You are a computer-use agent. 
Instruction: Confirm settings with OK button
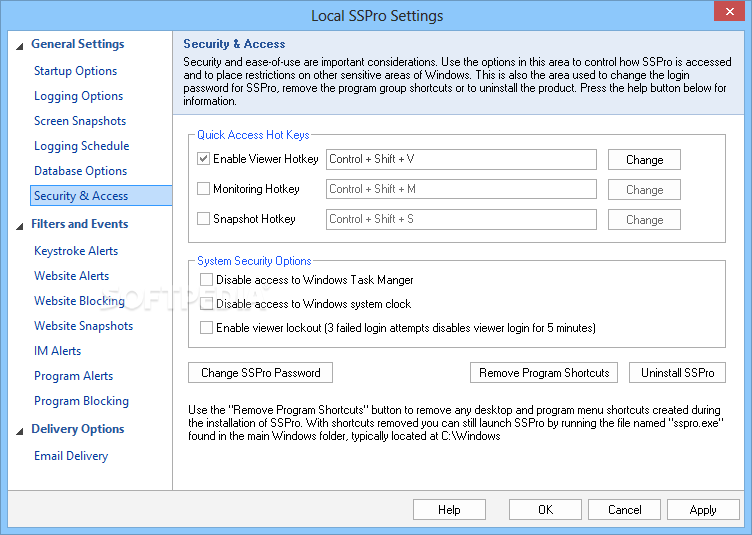(545, 509)
